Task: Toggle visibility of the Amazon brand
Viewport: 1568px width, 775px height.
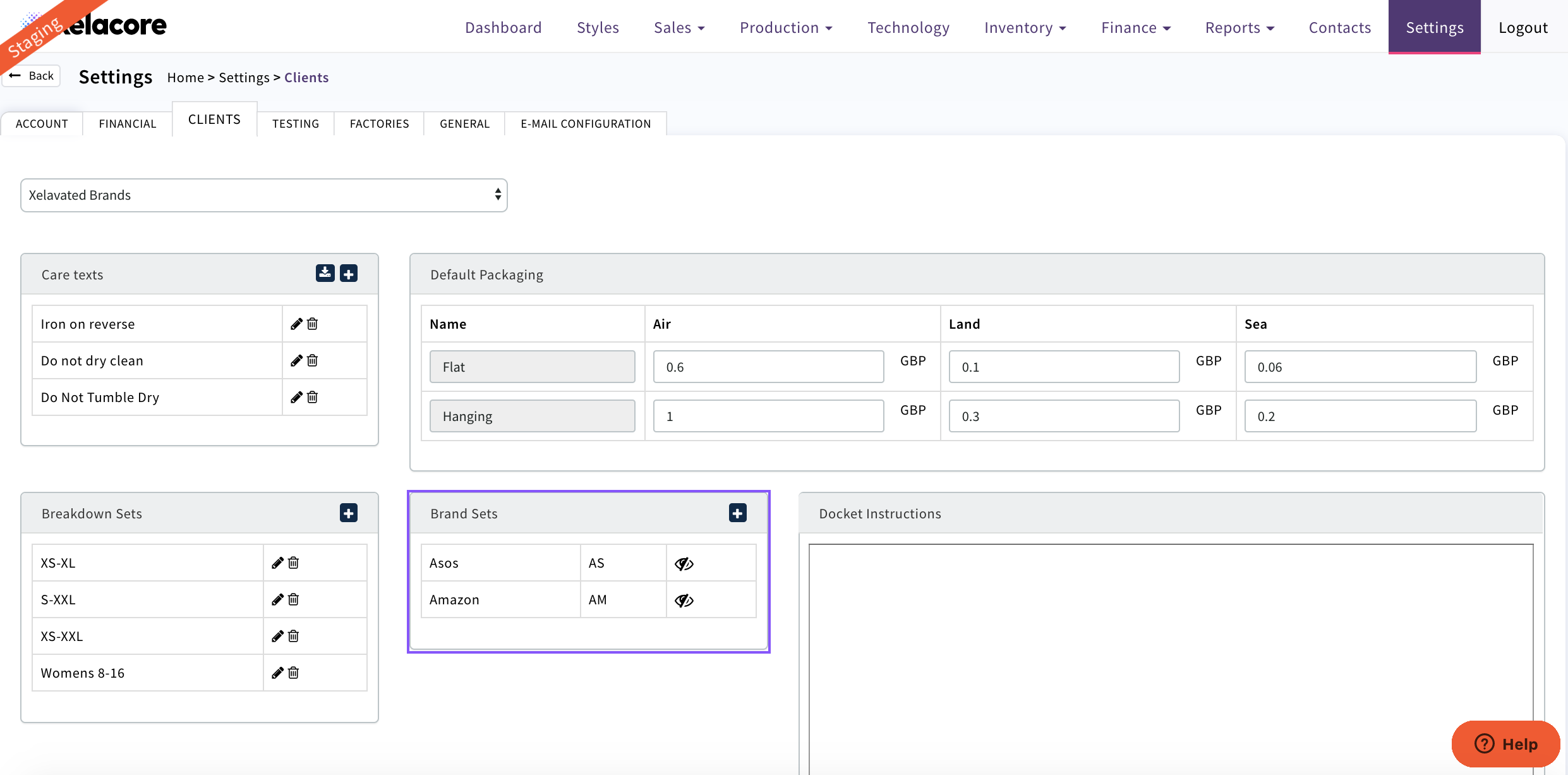Action: pos(684,600)
